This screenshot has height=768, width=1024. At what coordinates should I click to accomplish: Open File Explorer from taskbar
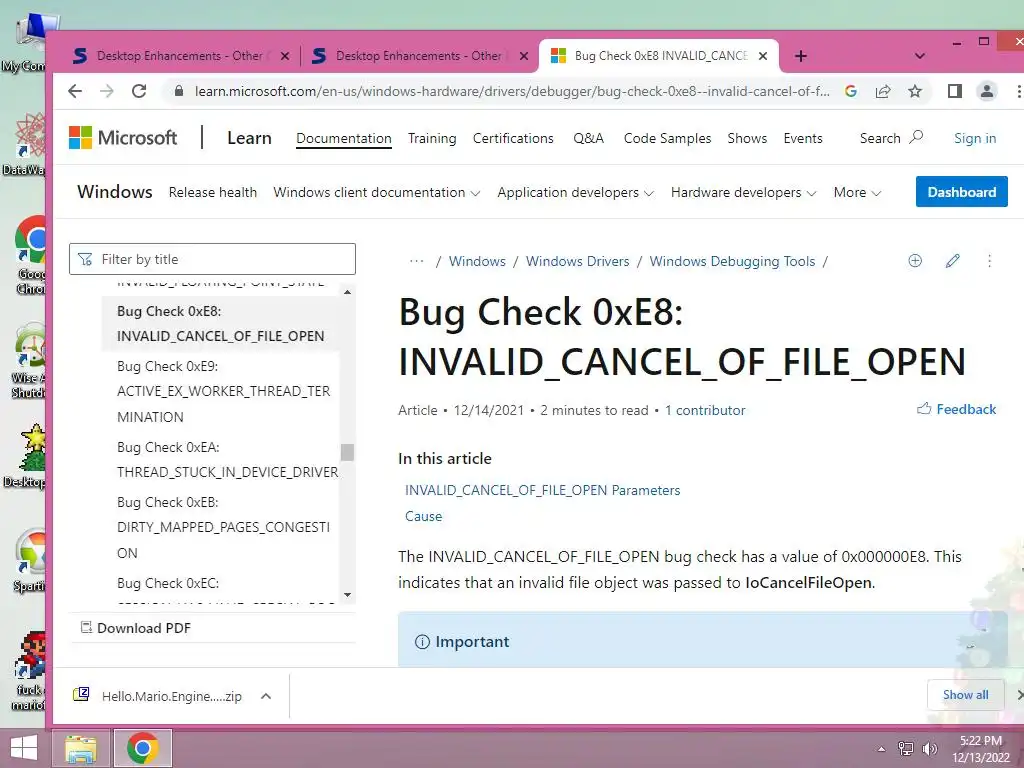(80, 748)
